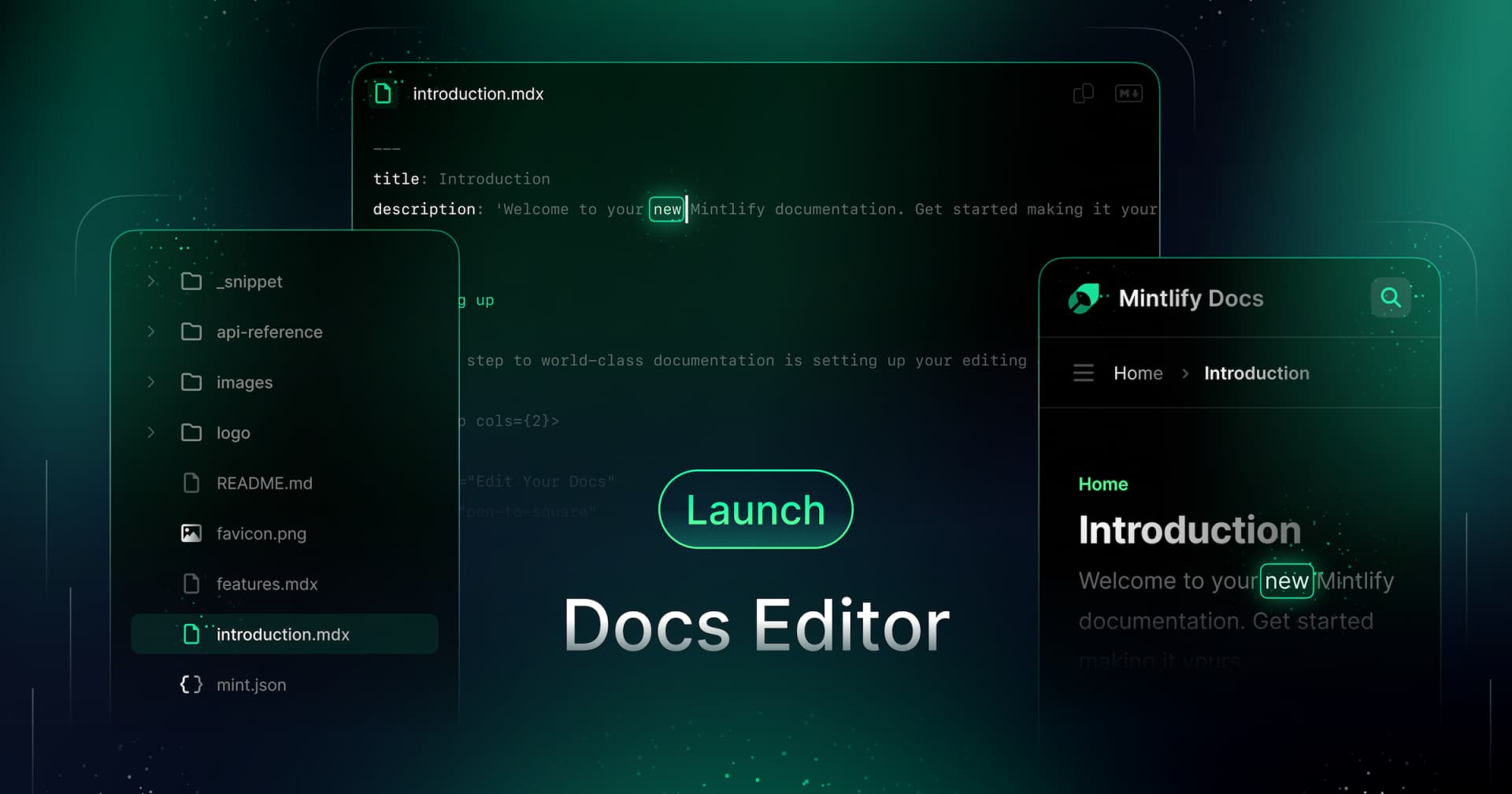Select introduction.mdx in the file tree
This screenshot has height=794, width=1512.
[283, 634]
